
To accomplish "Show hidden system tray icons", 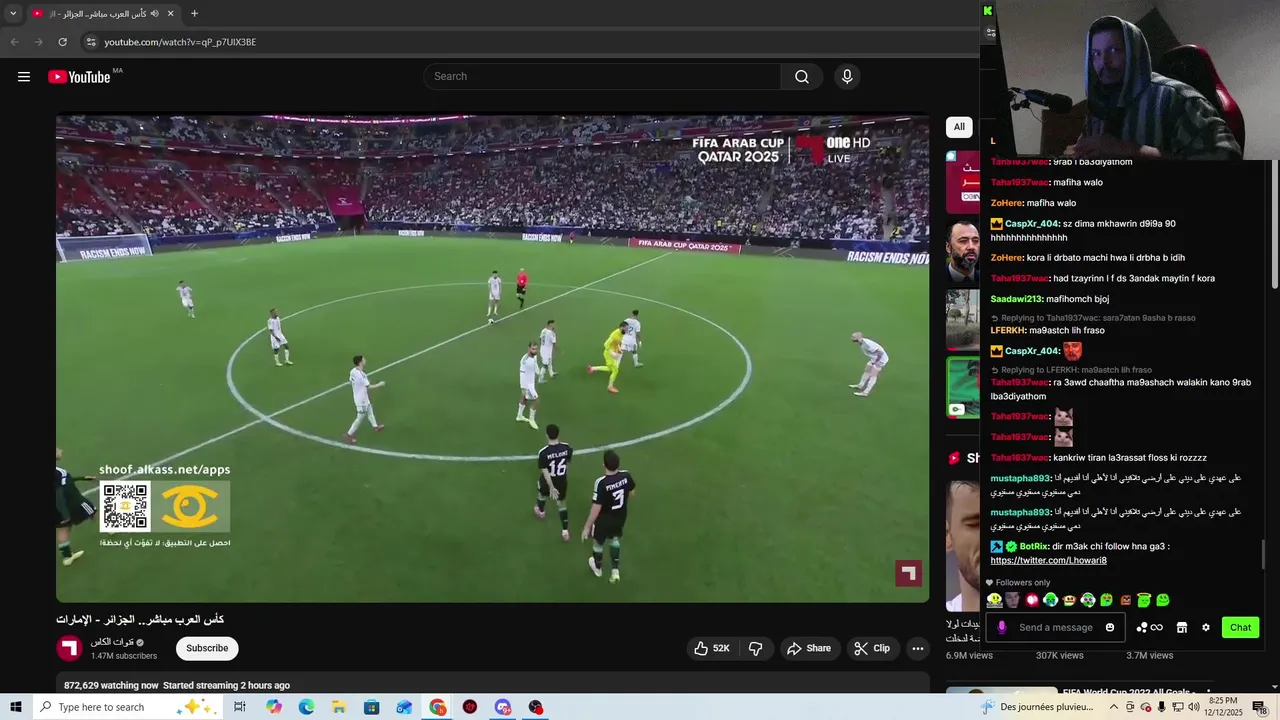I will coord(1114,707).
